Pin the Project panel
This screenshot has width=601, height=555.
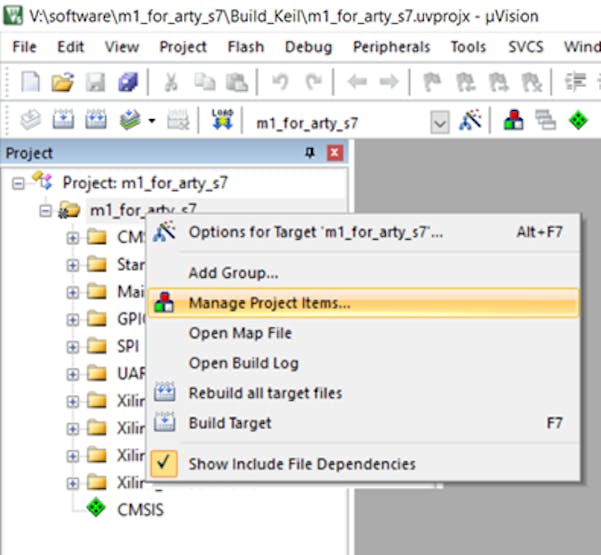click(310, 153)
